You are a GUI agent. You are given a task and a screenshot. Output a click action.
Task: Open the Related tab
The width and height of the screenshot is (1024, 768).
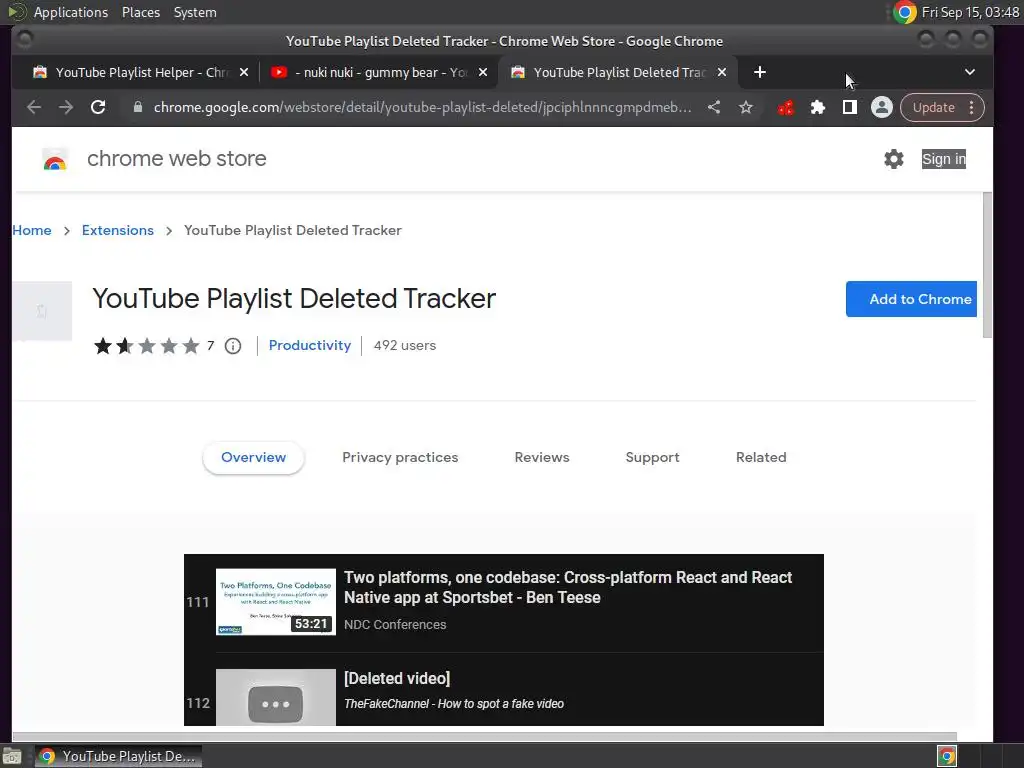tap(761, 457)
